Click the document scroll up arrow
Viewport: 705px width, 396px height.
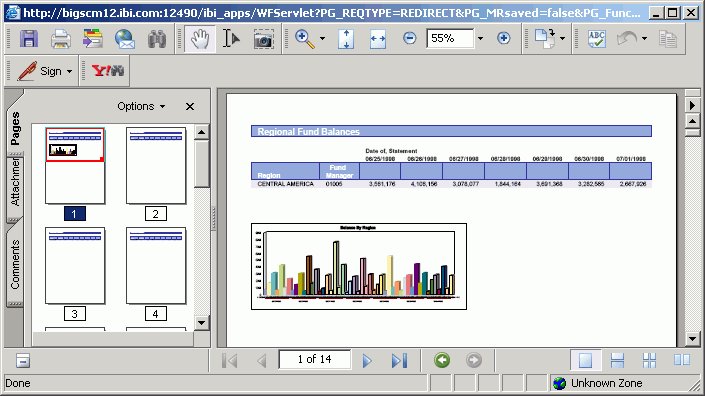(692, 121)
